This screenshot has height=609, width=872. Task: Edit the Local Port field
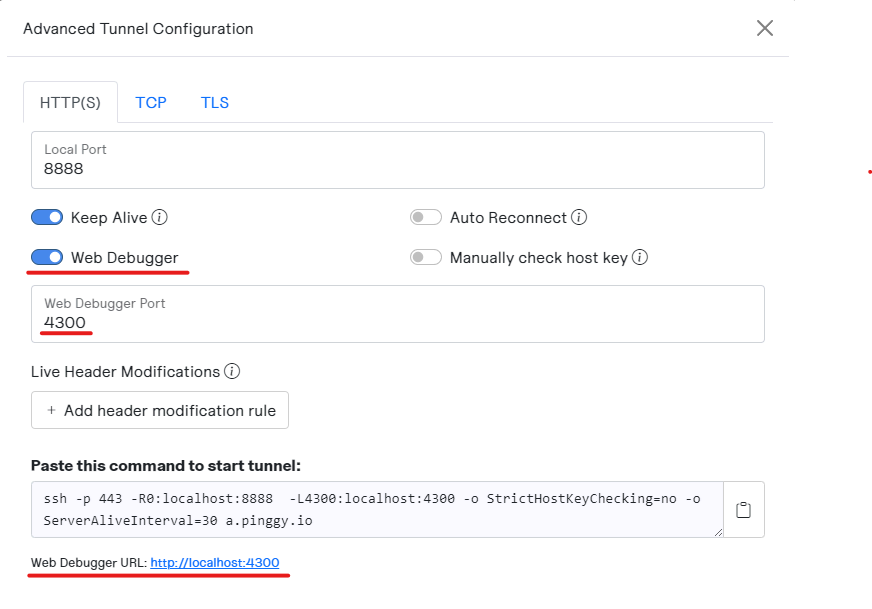(x=398, y=160)
